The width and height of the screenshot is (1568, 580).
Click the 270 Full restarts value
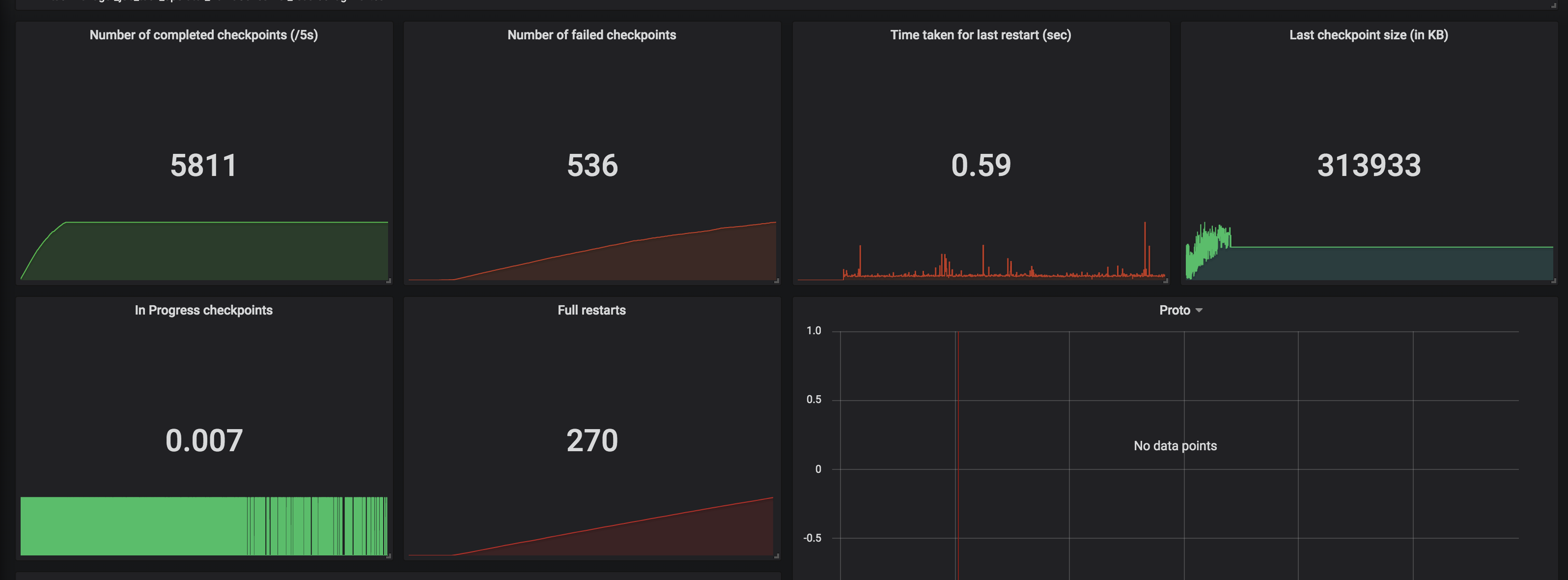click(591, 440)
